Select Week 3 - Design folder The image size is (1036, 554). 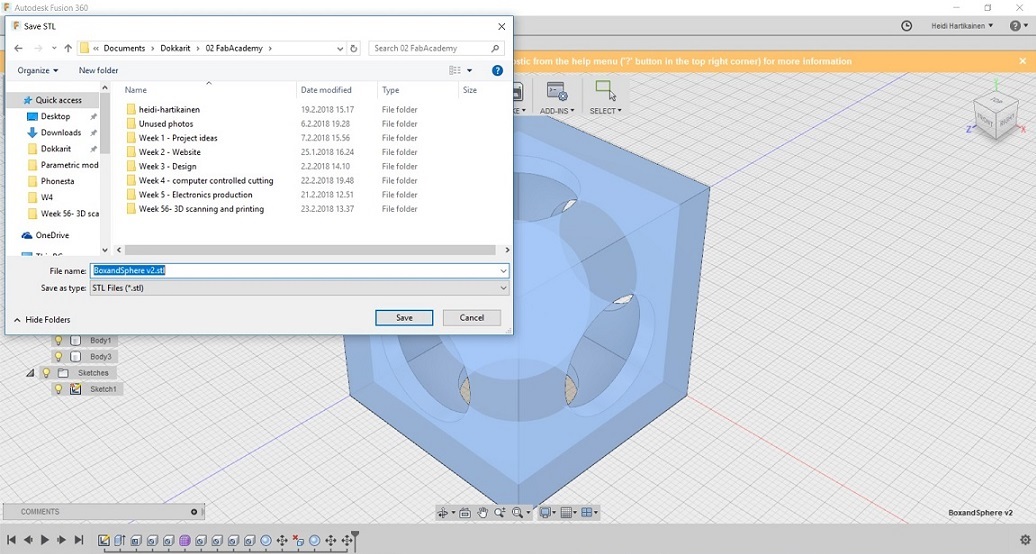click(167, 166)
